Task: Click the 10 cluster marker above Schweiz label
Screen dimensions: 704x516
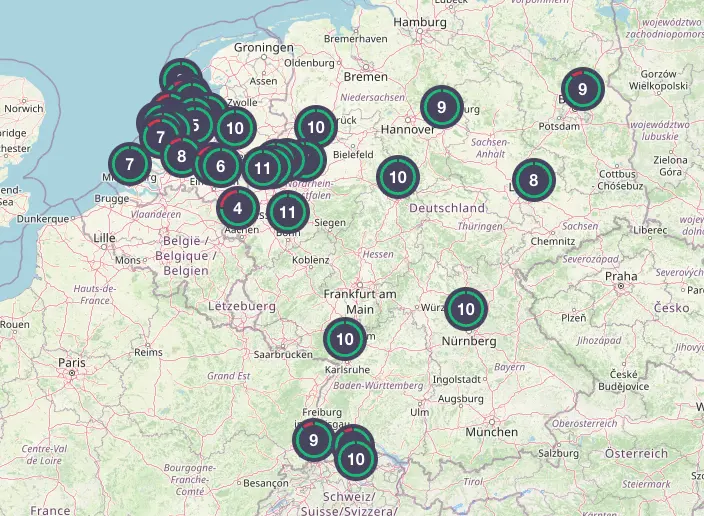Action: 355,460
